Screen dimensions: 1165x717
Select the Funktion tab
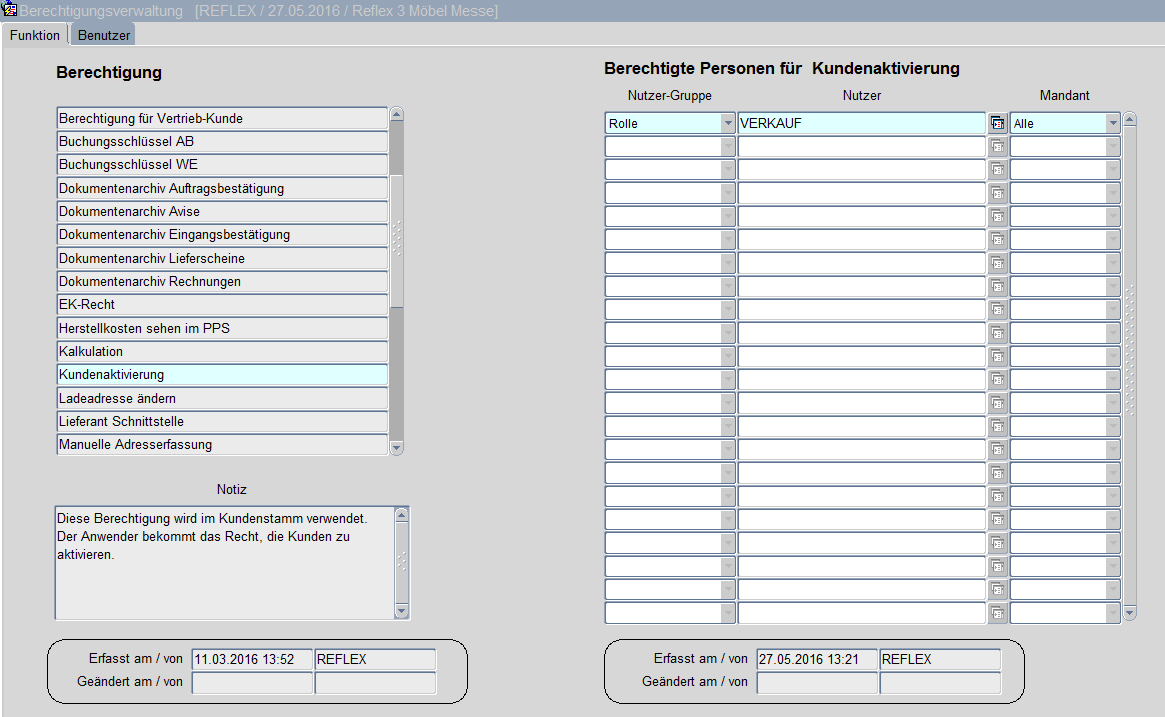pyautogui.click(x=35, y=35)
